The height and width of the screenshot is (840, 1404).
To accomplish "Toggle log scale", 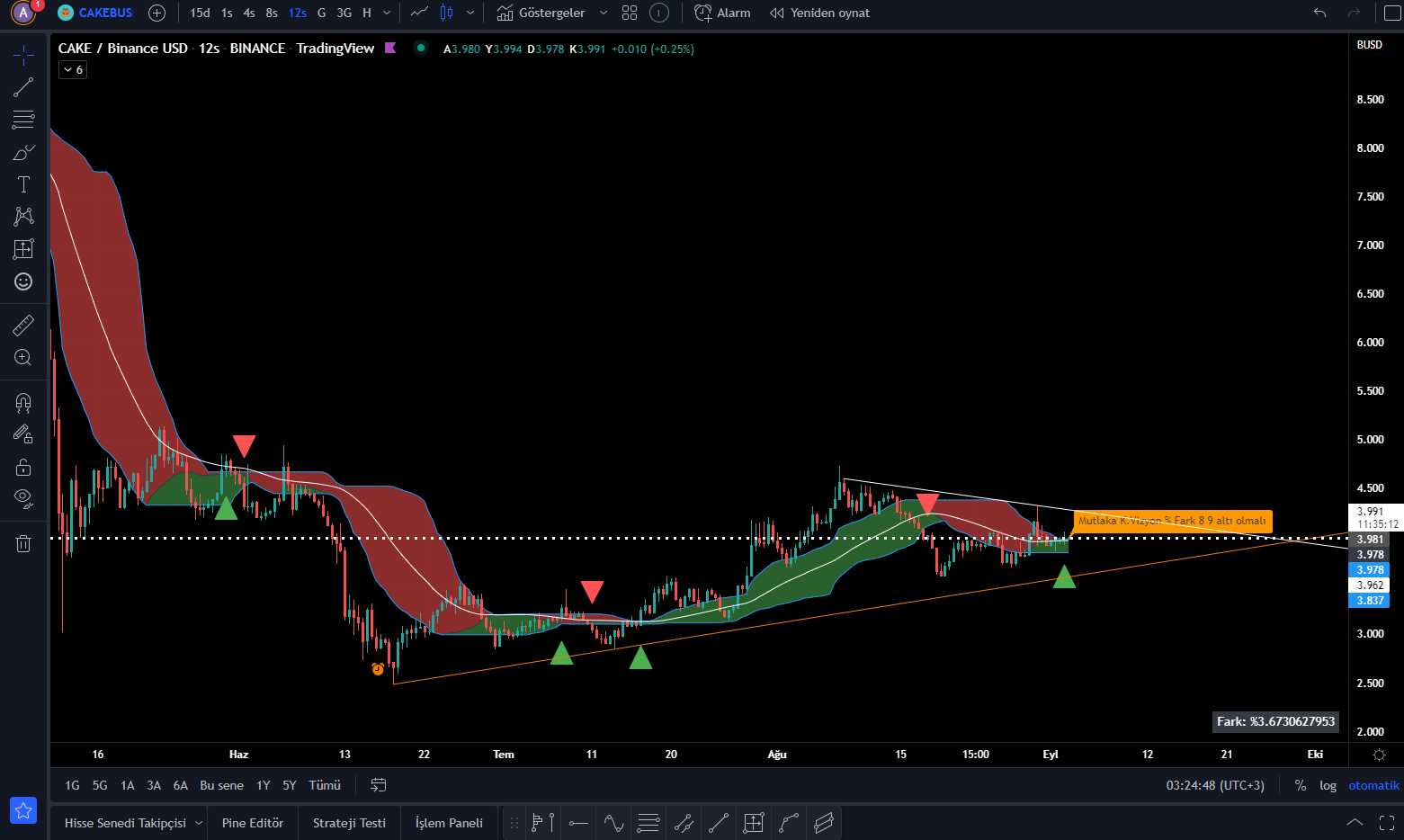I will (x=1328, y=785).
